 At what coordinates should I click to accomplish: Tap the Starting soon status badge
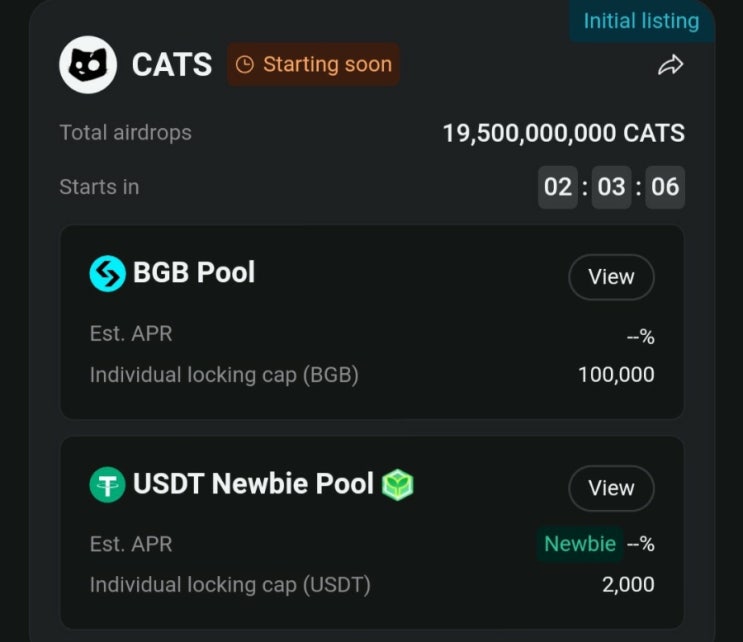click(313, 65)
